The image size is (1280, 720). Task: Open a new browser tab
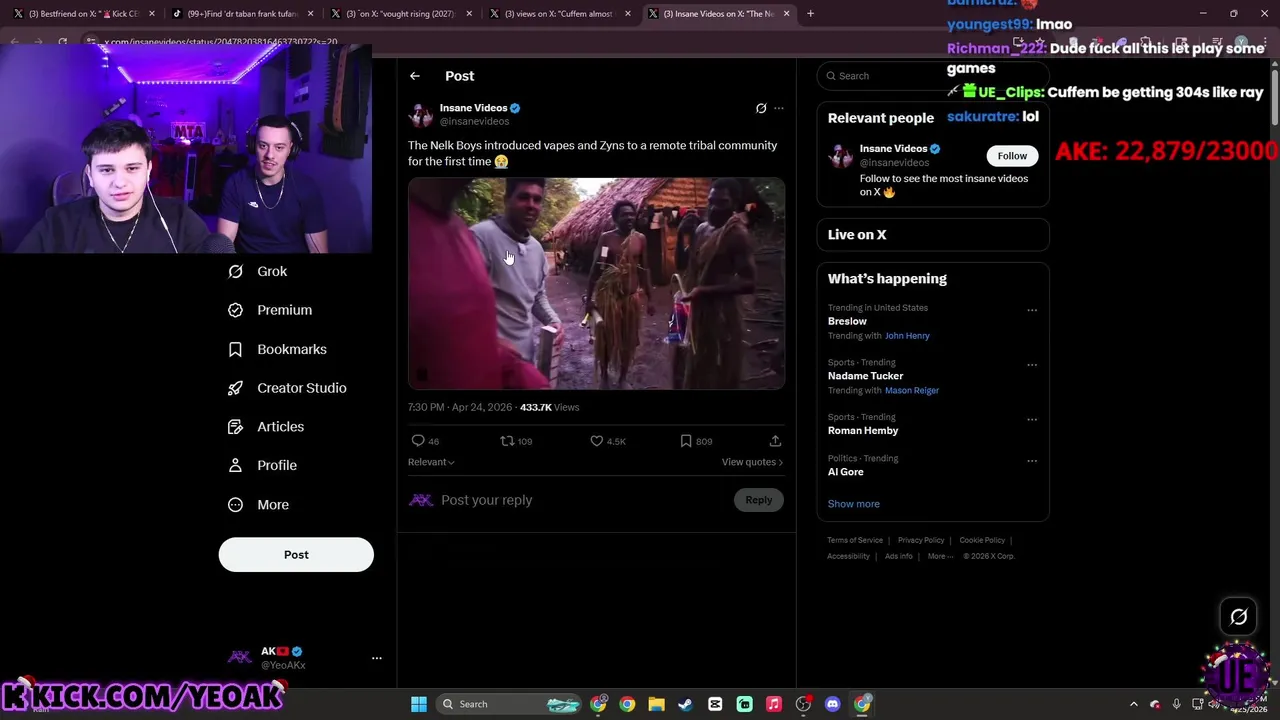click(810, 14)
